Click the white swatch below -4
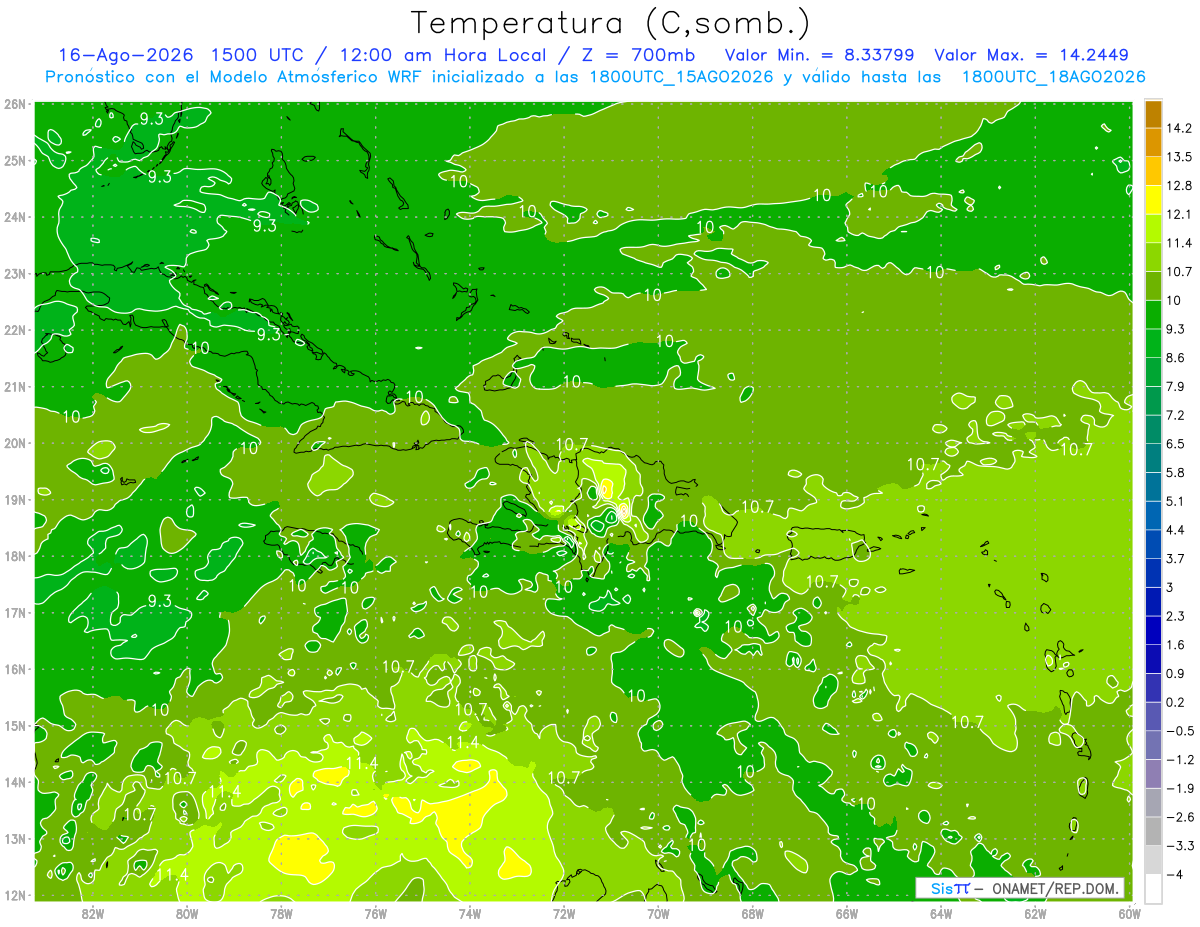 1153,888
